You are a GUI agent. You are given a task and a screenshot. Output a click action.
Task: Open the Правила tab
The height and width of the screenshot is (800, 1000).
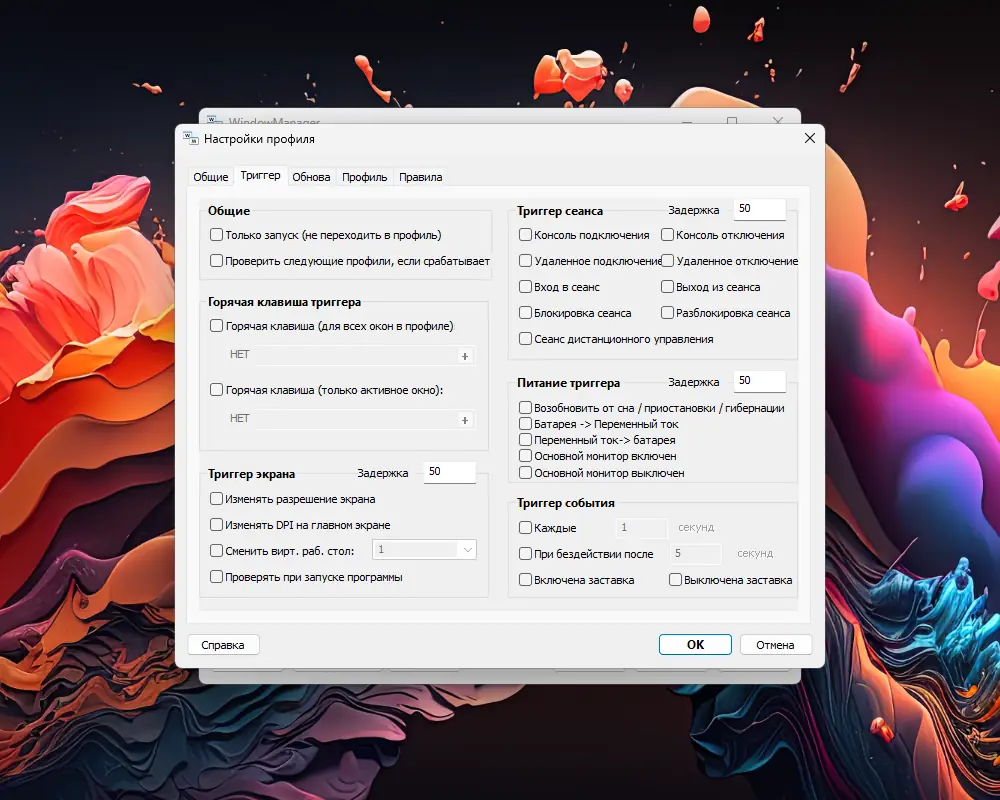(419, 177)
